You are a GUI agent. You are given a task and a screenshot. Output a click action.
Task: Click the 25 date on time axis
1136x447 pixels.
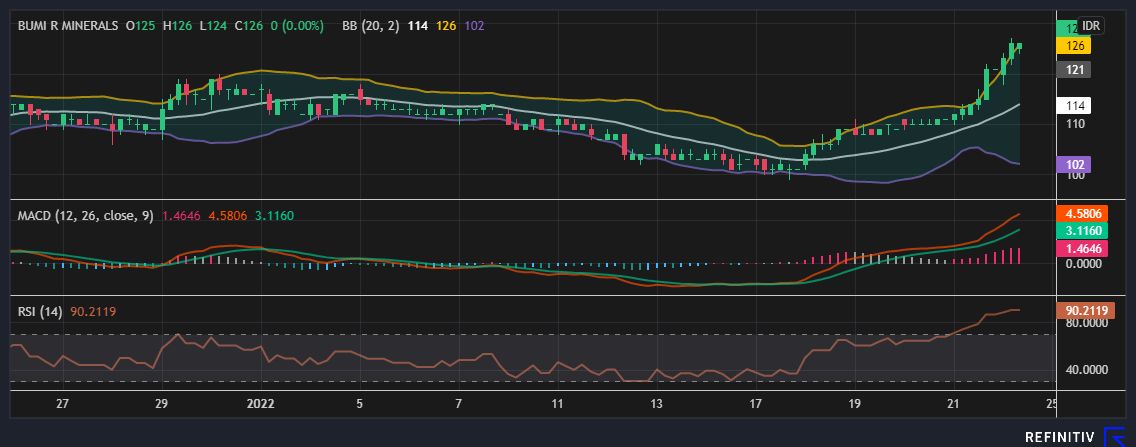(x=1052, y=404)
